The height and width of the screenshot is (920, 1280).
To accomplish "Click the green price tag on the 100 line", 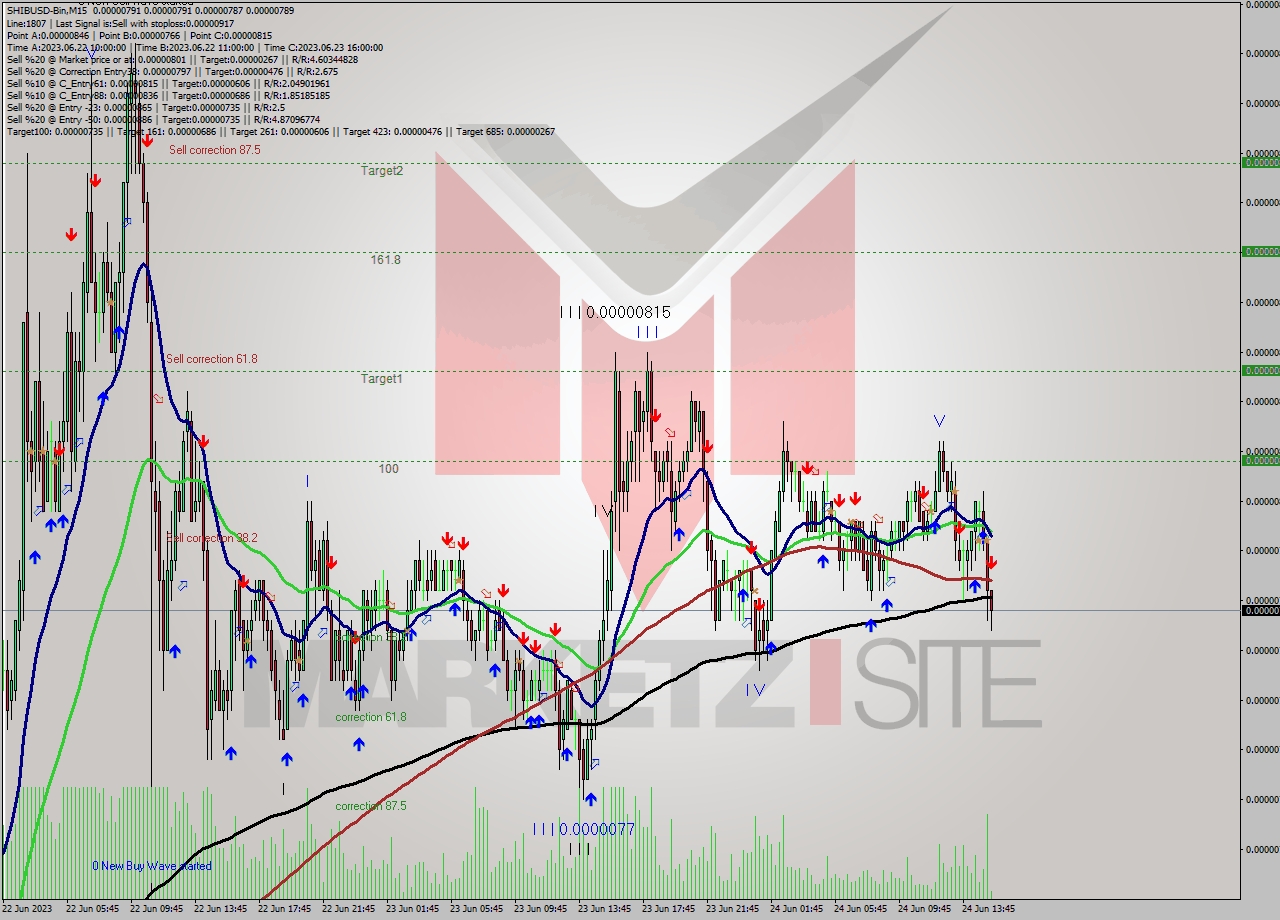I will pyautogui.click(x=1260, y=460).
